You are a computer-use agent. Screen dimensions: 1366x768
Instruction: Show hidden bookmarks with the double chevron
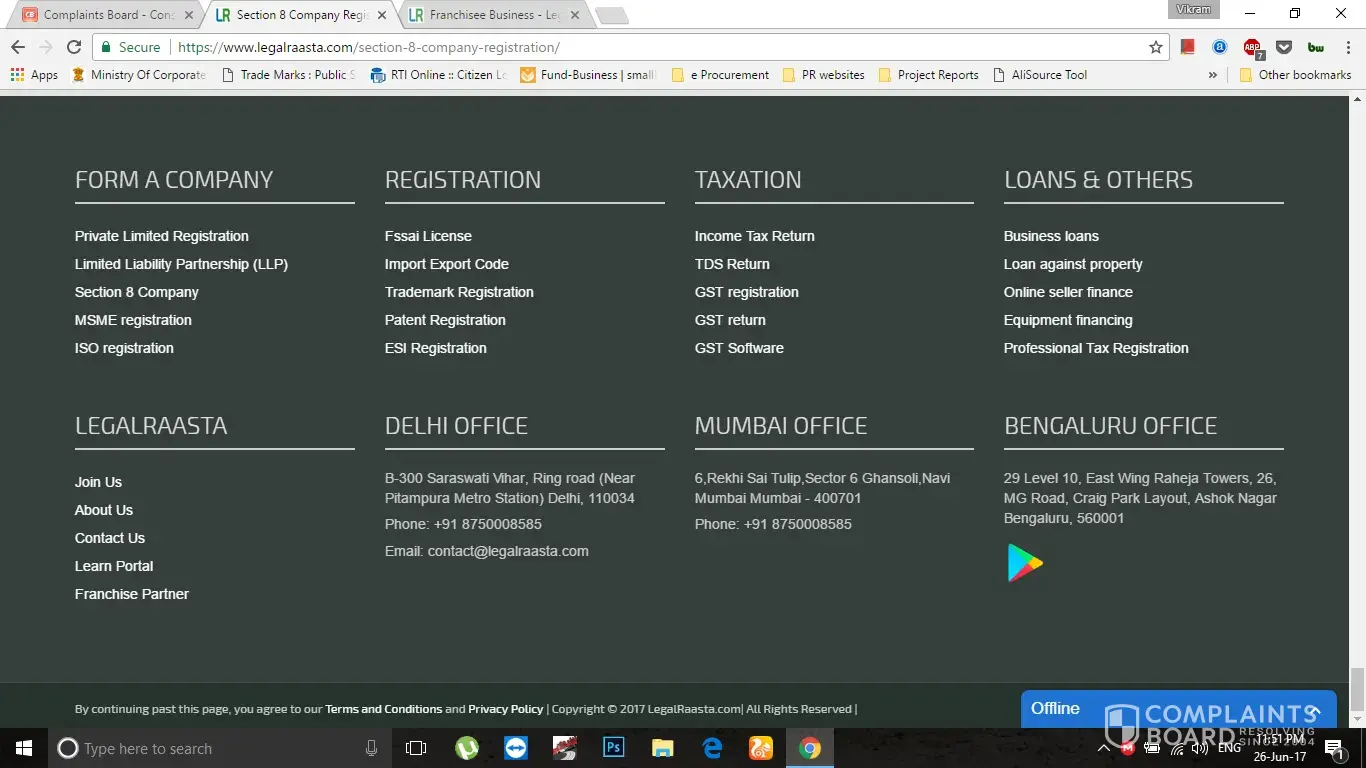point(1213,75)
